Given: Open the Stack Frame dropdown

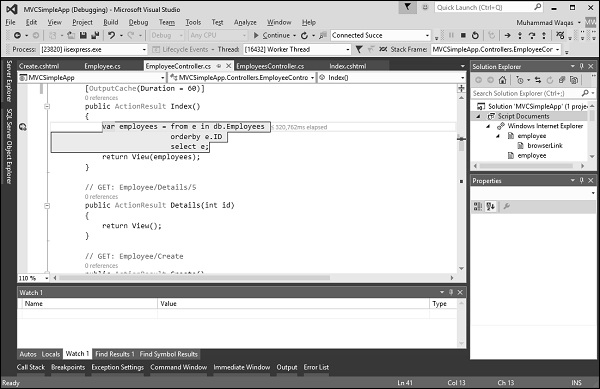Looking at the screenshot, I should 558,49.
